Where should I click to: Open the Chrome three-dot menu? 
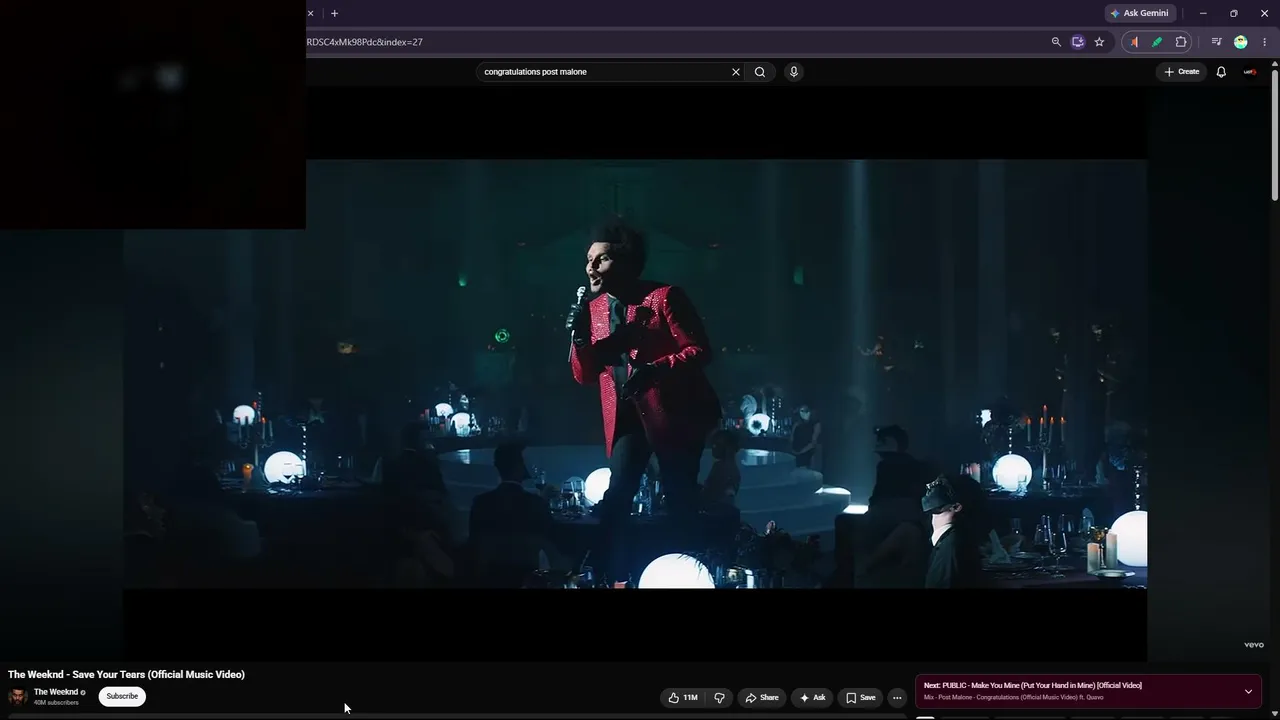coord(1265,42)
